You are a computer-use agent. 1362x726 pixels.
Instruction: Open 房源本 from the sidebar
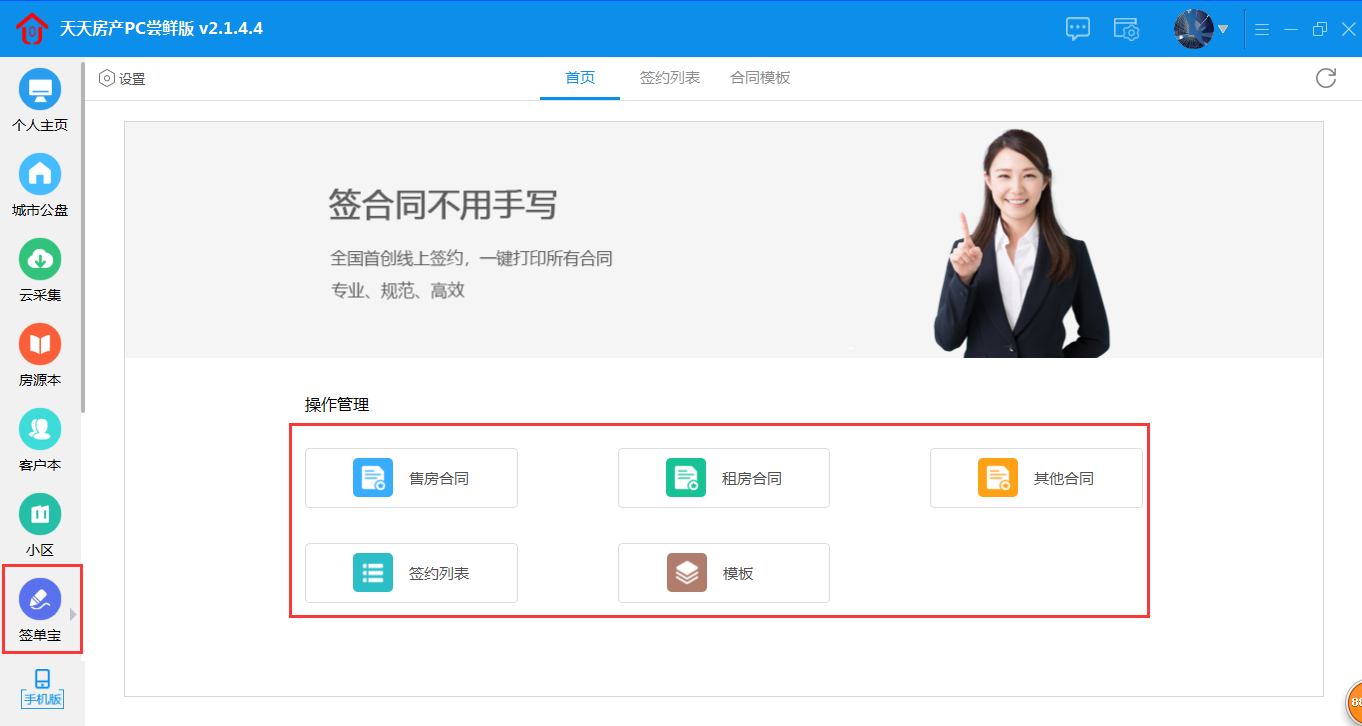[40, 345]
